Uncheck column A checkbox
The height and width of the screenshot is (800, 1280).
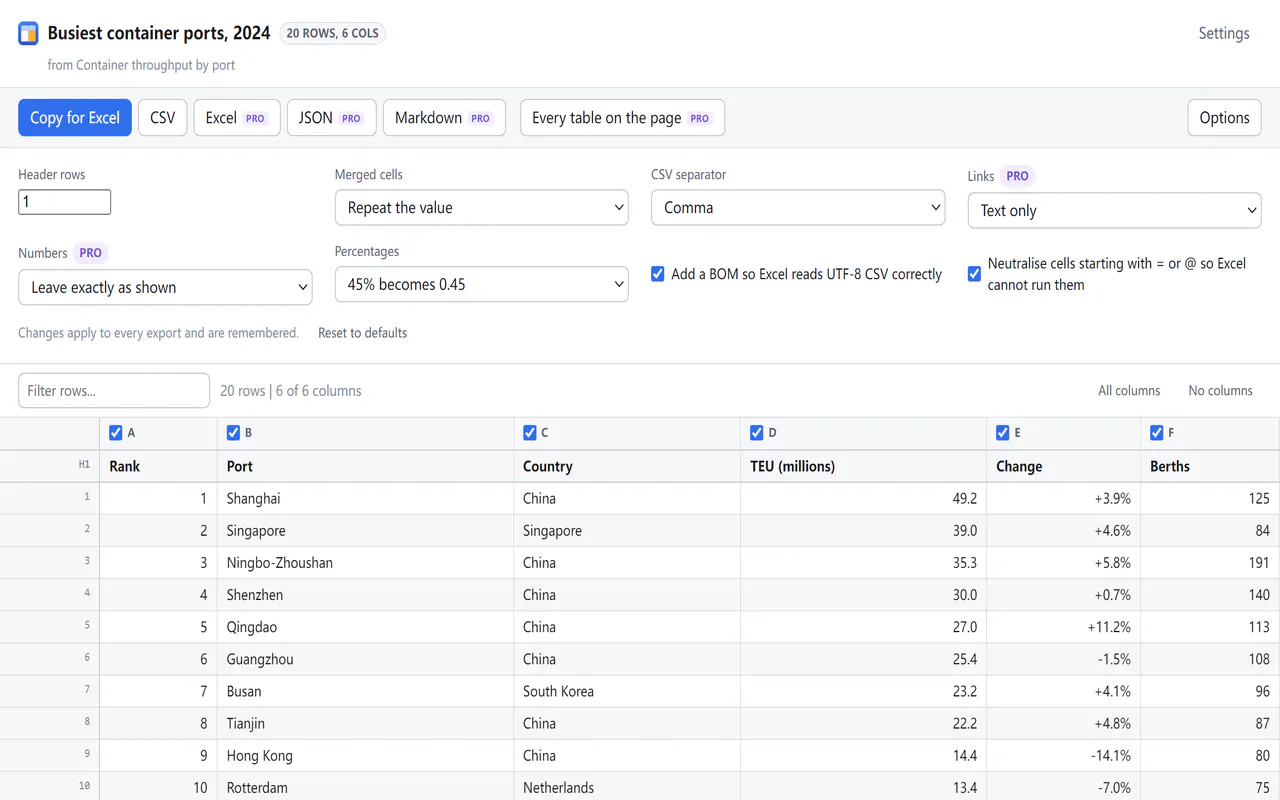116,433
